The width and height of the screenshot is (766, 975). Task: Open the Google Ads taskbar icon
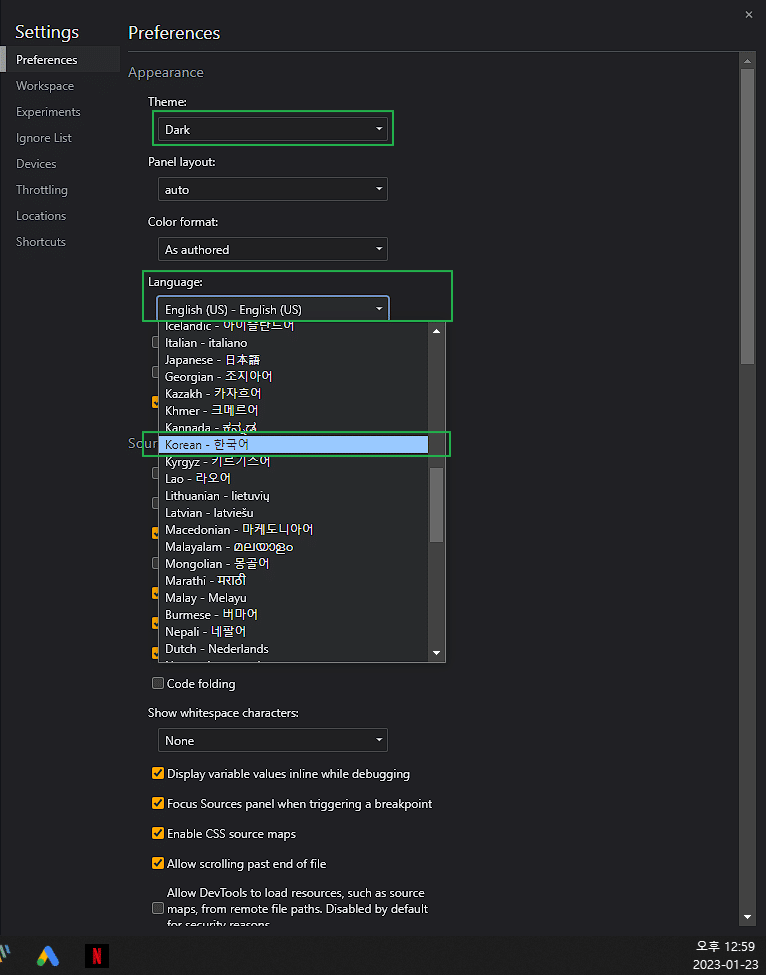(48, 956)
